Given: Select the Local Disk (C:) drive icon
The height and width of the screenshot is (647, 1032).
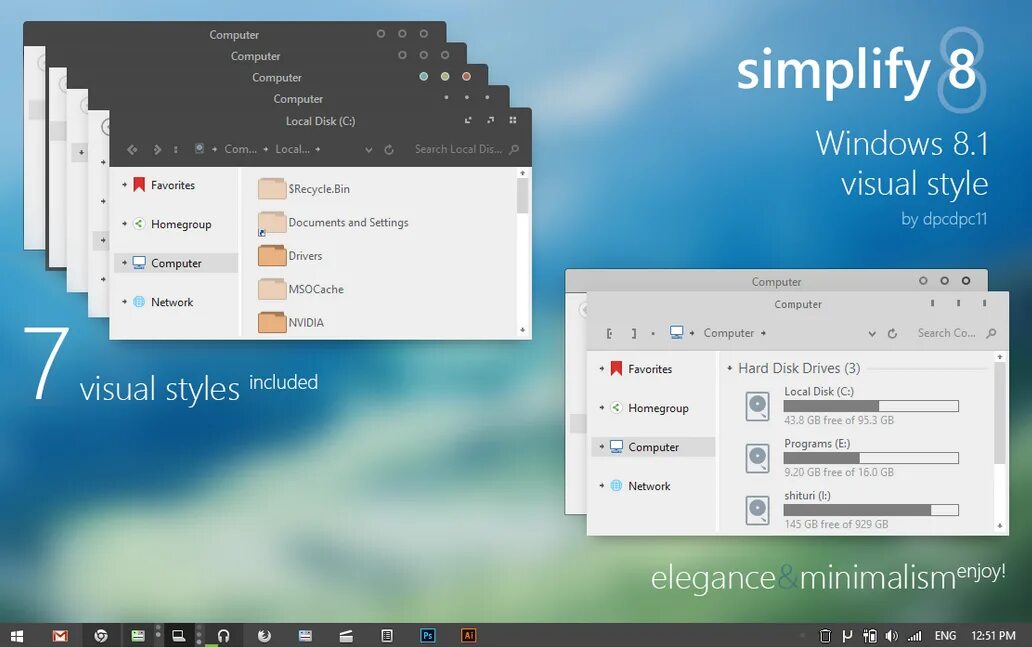Looking at the screenshot, I should pos(758,406).
